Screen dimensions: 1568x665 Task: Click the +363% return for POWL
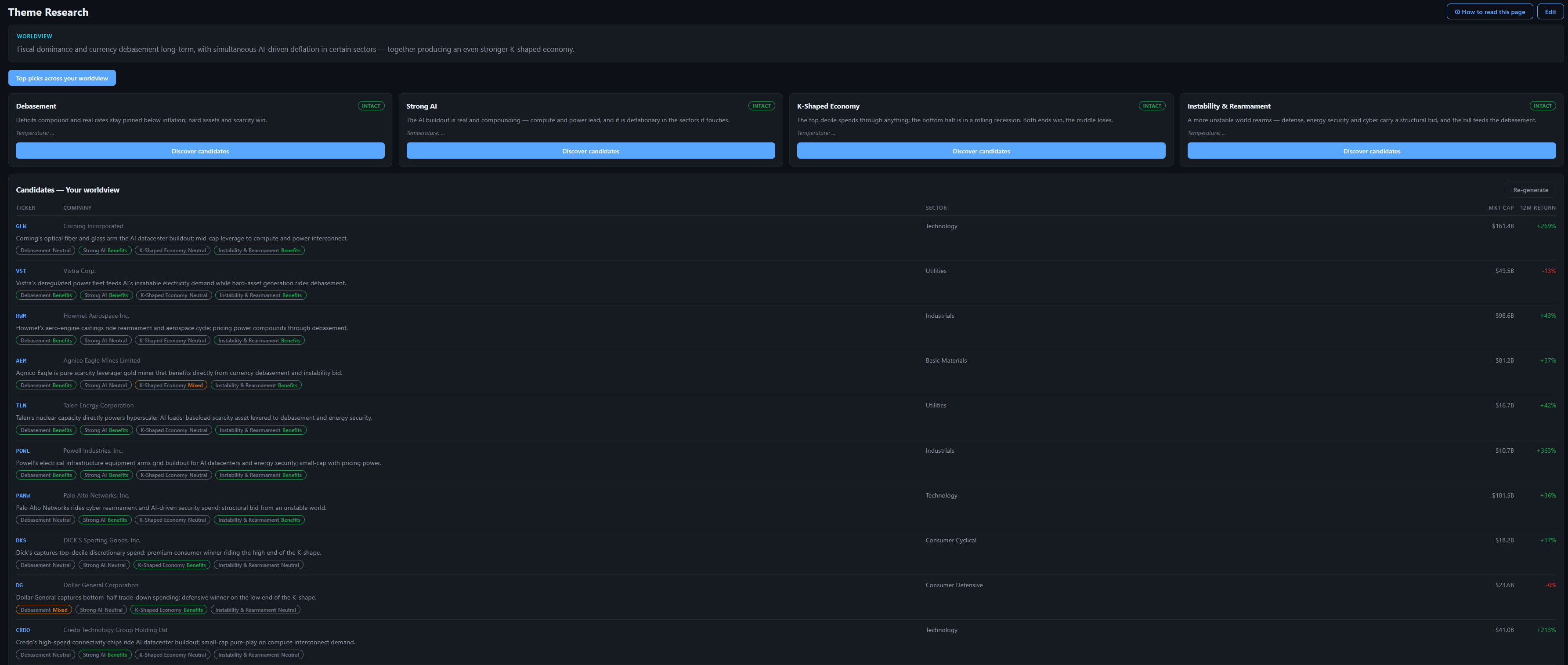1546,451
